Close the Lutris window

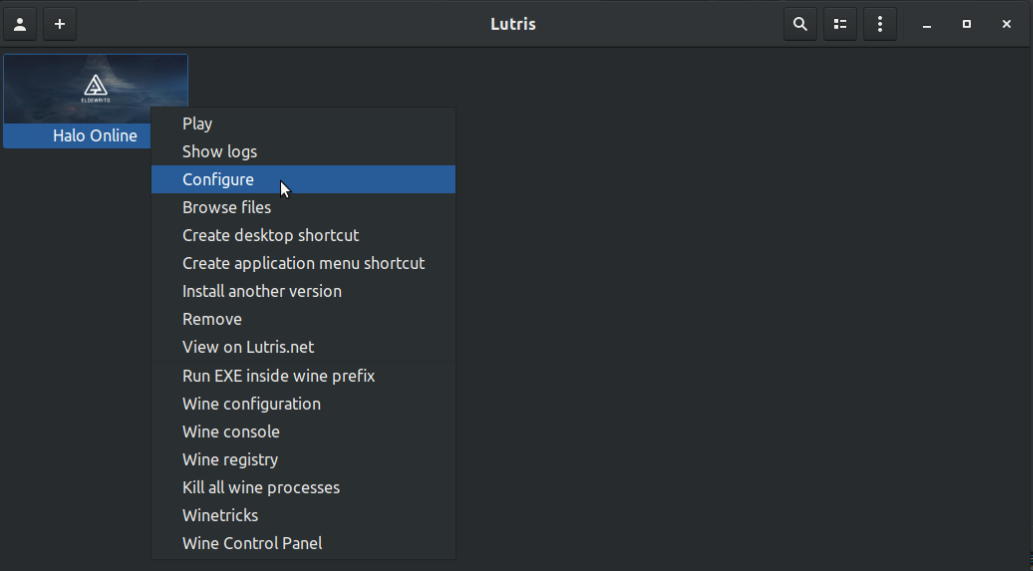pyautogui.click(x=1006, y=24)
